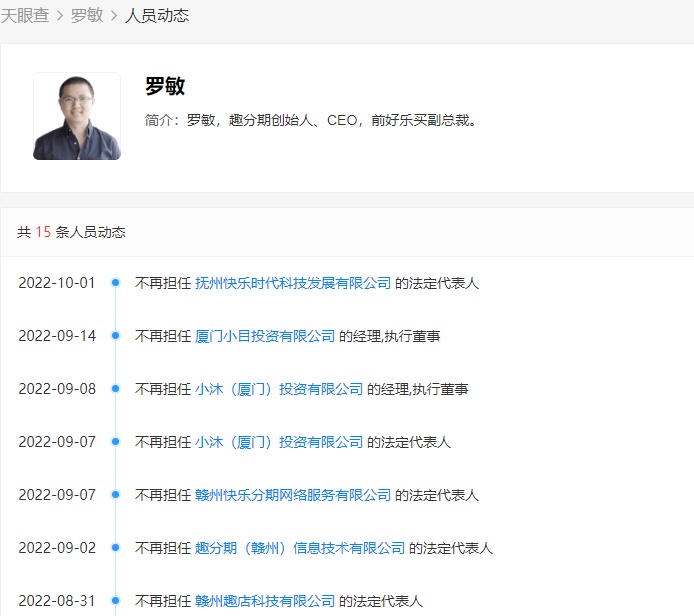Select the 2022-09-02 date entry

tap(57, 548)
